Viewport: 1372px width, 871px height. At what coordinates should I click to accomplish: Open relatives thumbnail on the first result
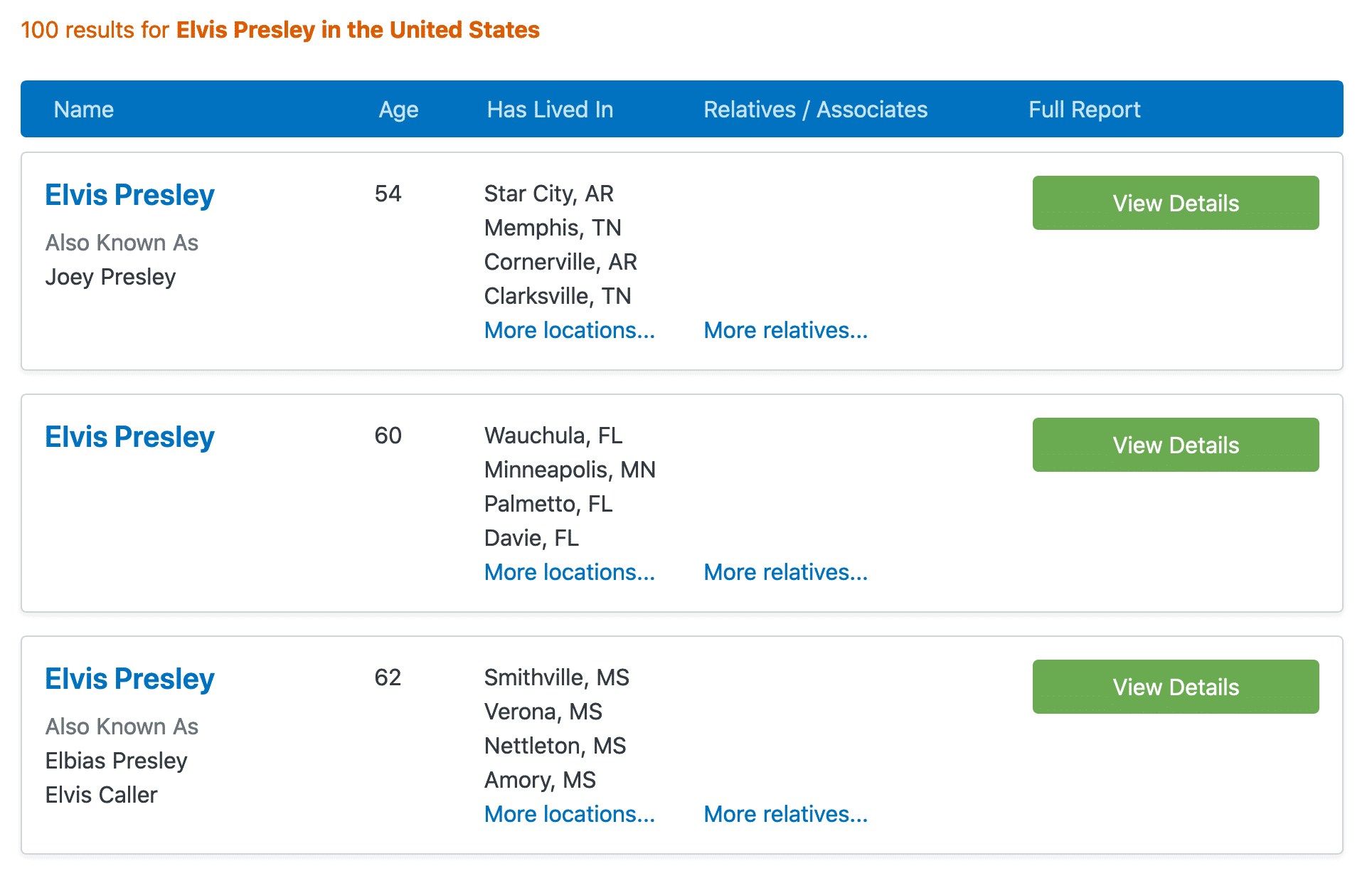coord(794,244)
